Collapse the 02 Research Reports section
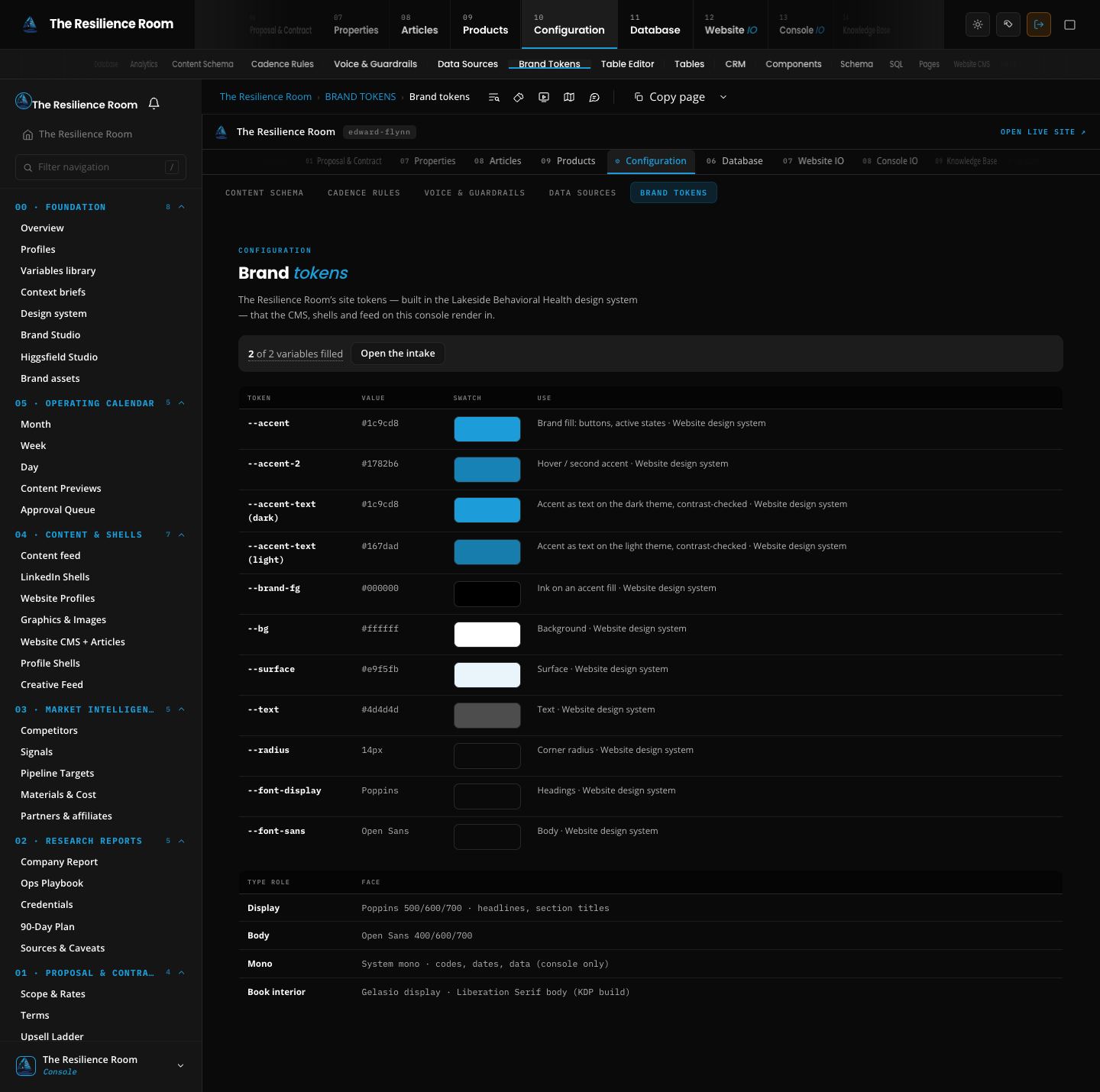Screen dimensions: 1100x1092 click(181, 841)
